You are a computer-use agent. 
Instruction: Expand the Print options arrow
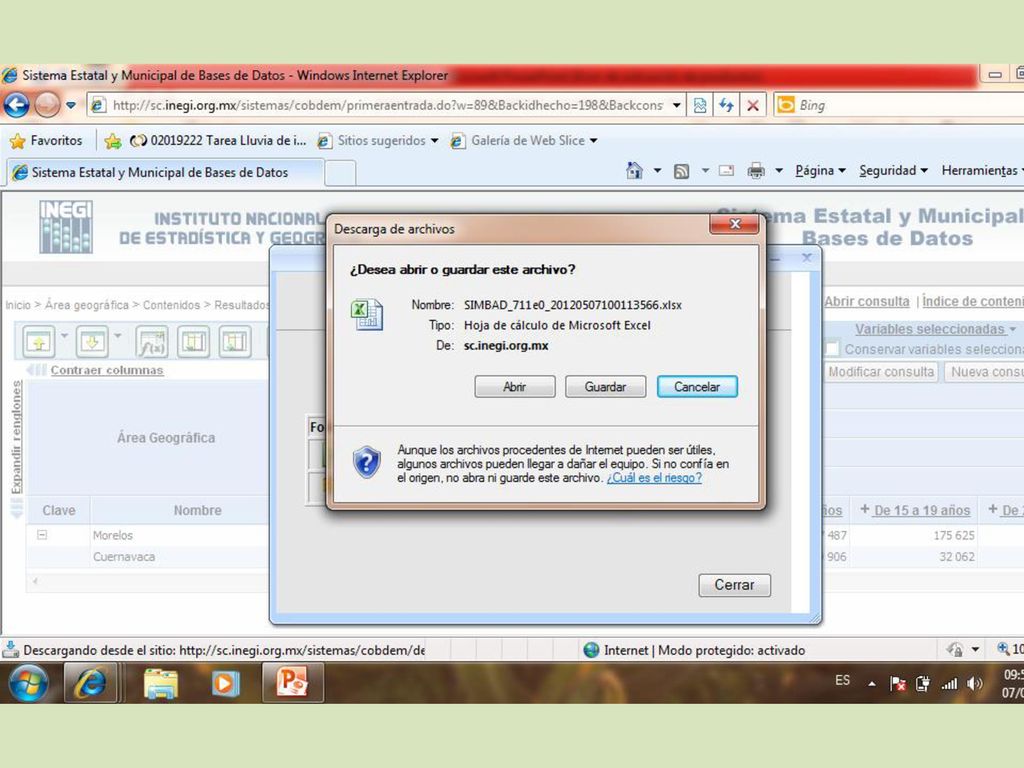pos(779,171)
